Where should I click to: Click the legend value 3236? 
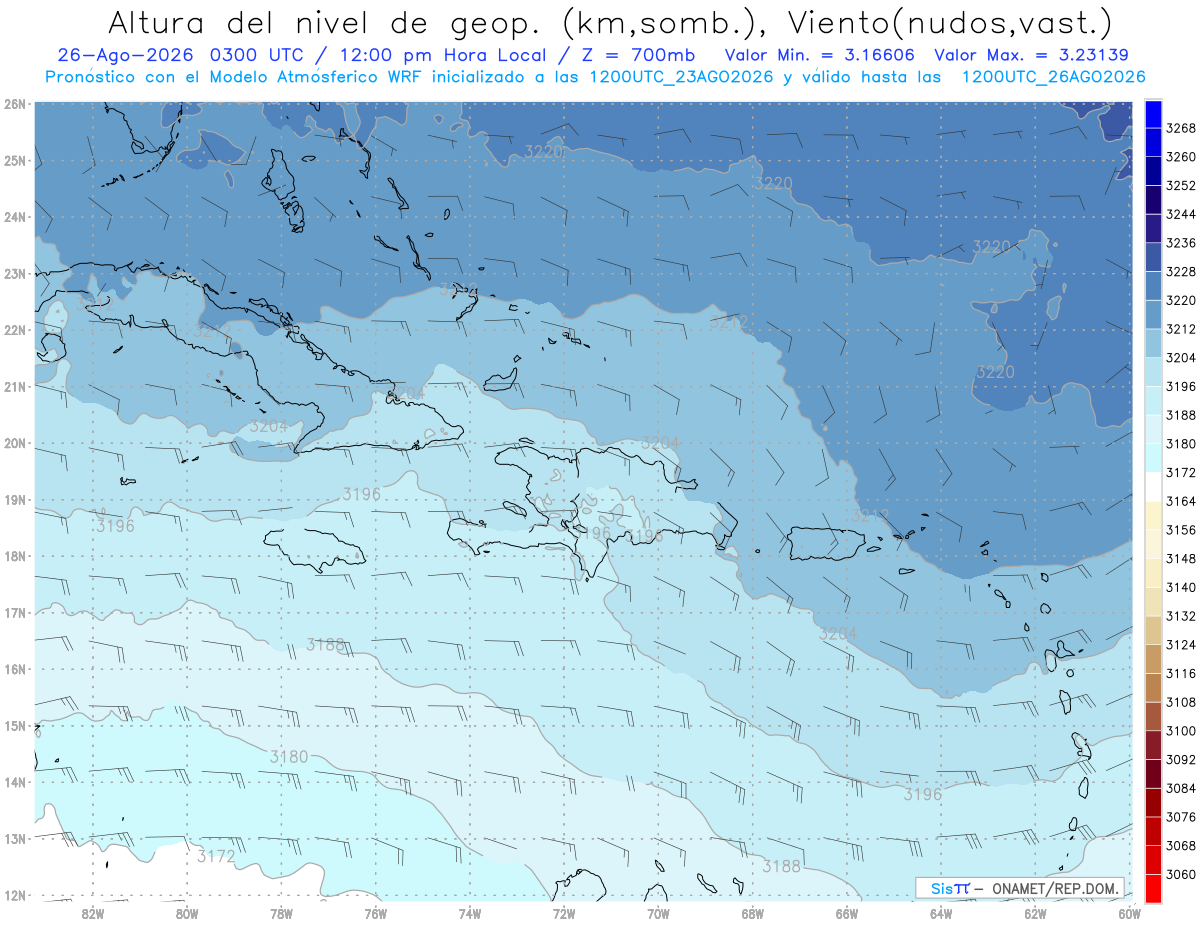tap(1181, 243)
